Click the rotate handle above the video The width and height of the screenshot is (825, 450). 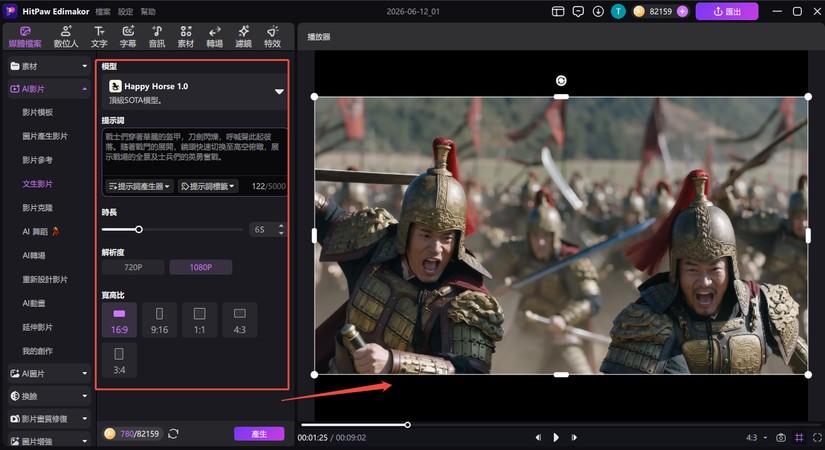(x=561, y=81)
